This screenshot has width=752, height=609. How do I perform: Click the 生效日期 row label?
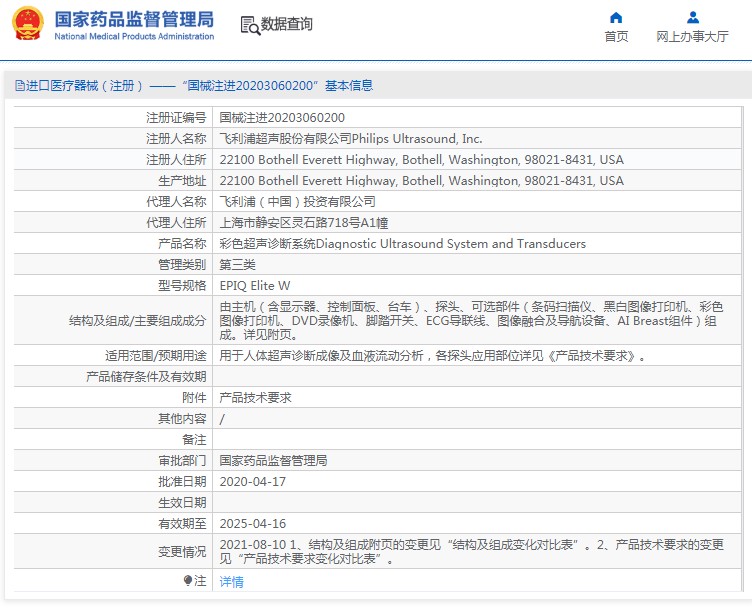(182, 503)
